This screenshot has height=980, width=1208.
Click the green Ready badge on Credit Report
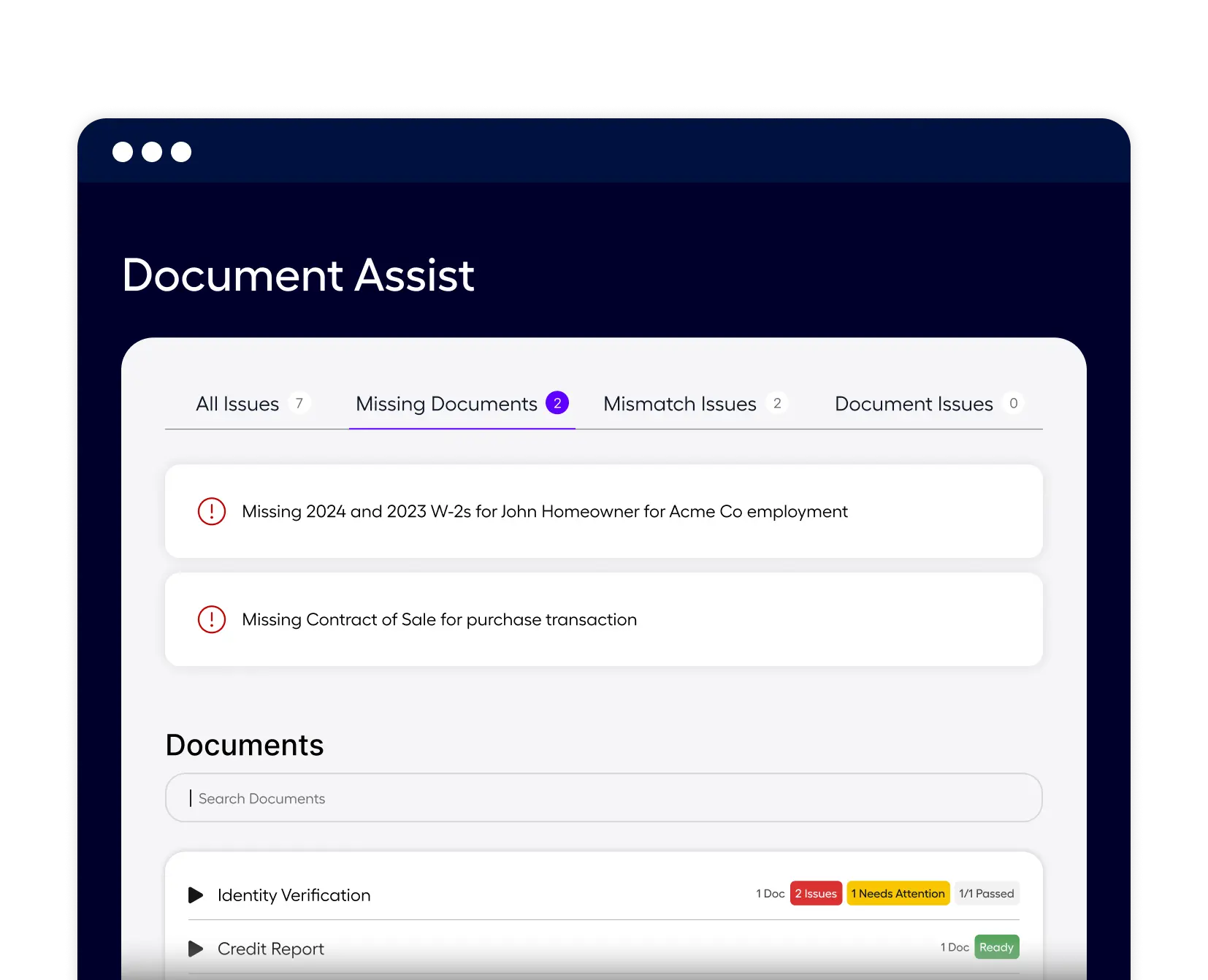click(997, 947)
